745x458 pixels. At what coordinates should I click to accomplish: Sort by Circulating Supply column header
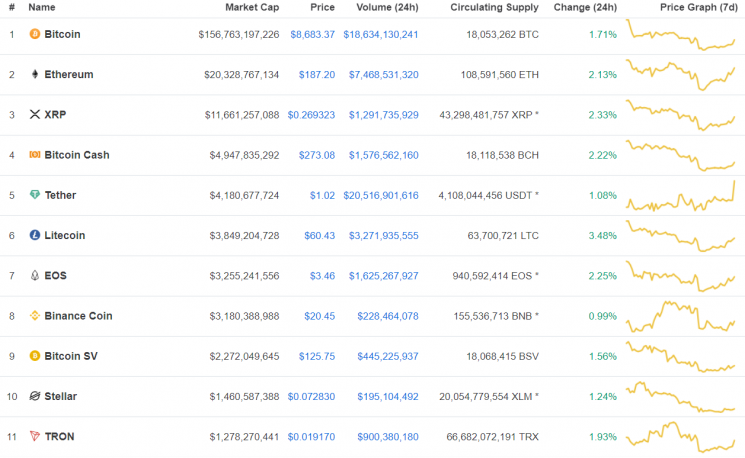(x=494, y=7)
